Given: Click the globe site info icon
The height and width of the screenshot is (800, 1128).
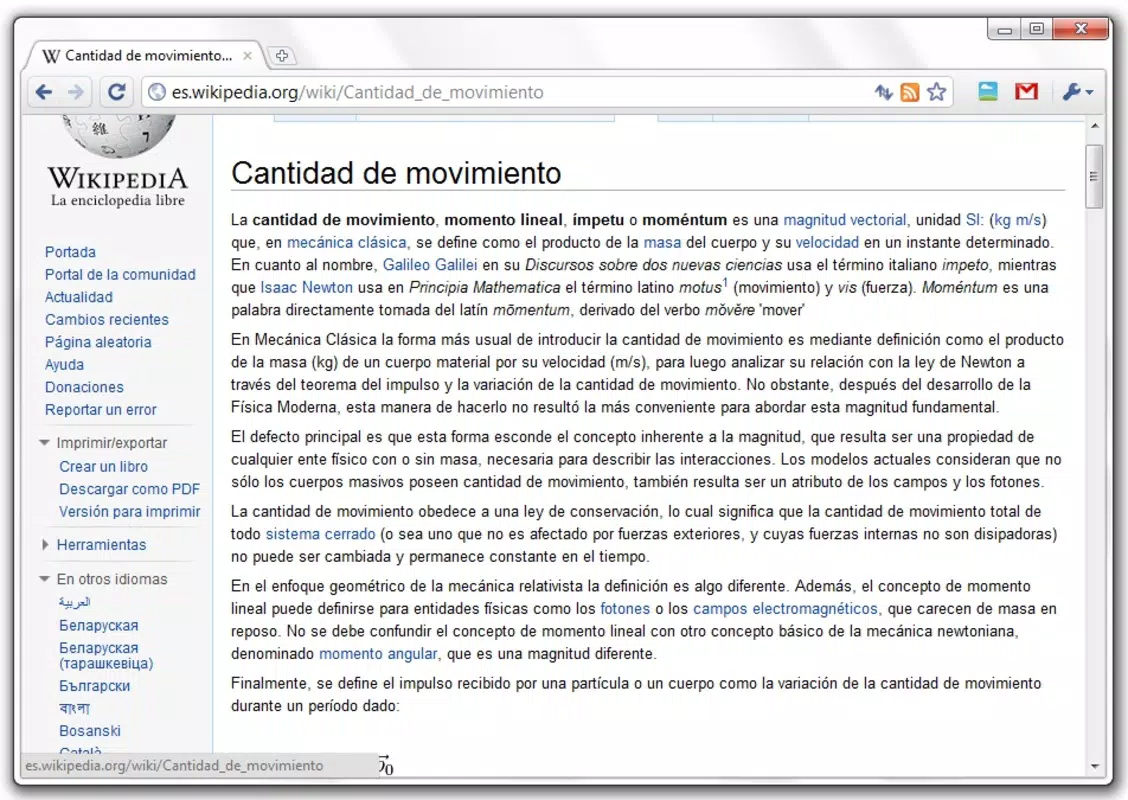Looking at the screenshot, I should [157, 92].
